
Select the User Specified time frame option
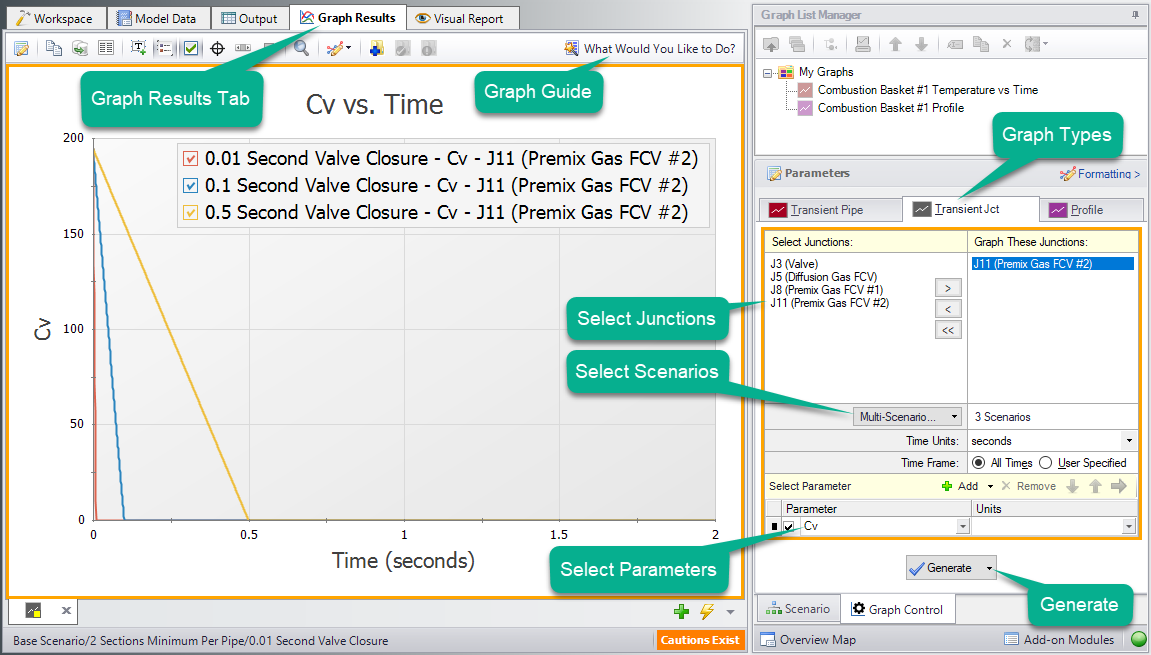pyautogui.click(x=1045, y=463)
